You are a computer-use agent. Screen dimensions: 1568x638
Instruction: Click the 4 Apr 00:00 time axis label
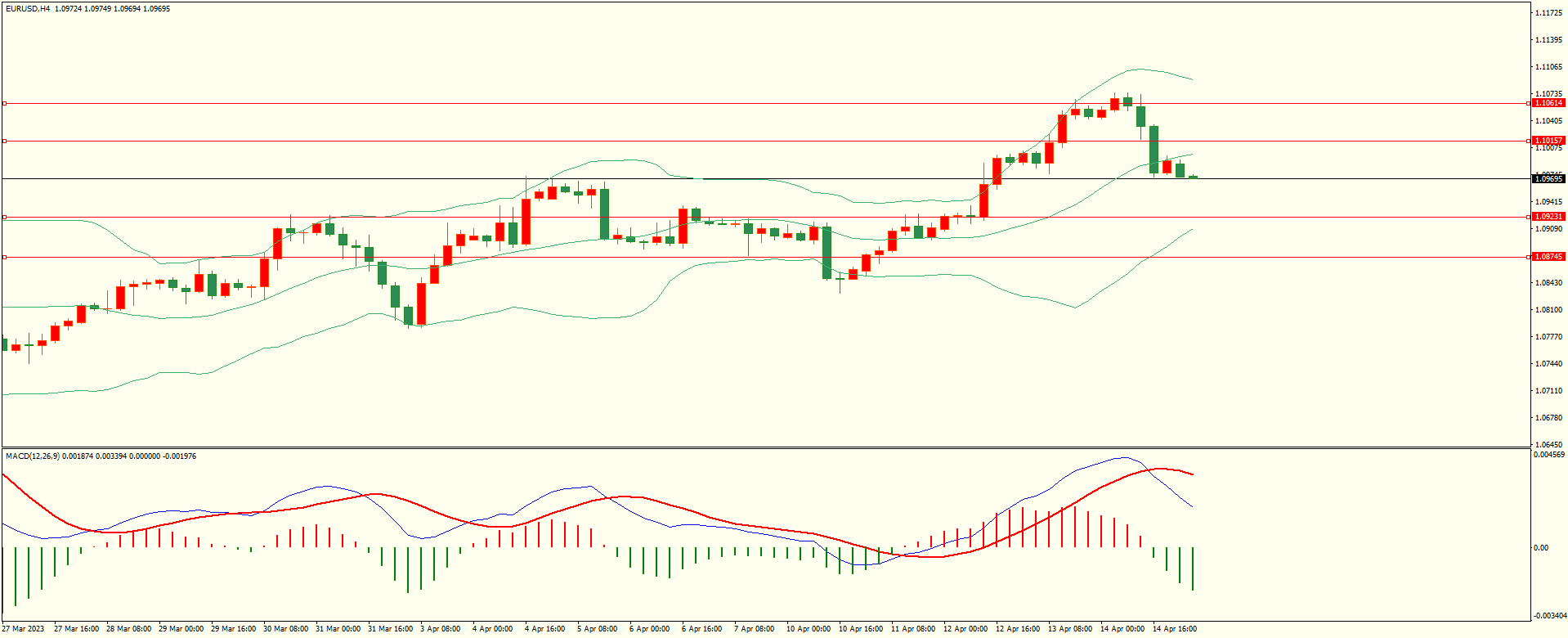[x=492, y=629]
